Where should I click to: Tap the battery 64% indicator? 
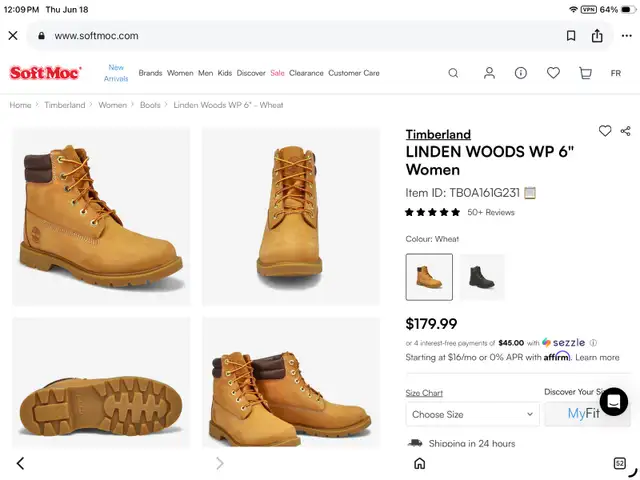coord(618,9)
